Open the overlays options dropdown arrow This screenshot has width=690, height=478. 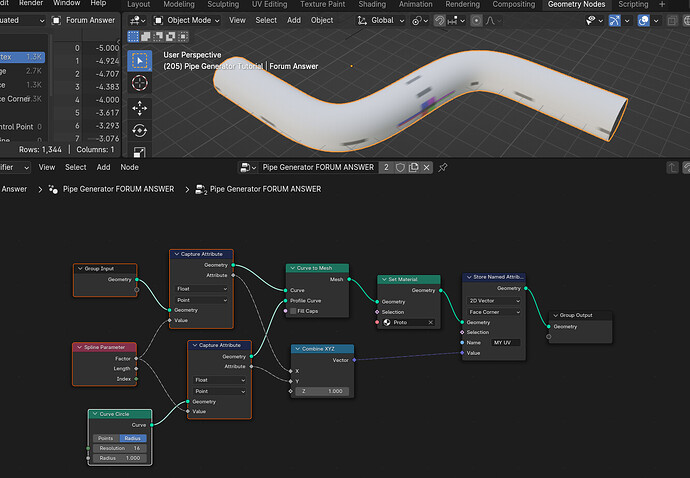point(656,20)
